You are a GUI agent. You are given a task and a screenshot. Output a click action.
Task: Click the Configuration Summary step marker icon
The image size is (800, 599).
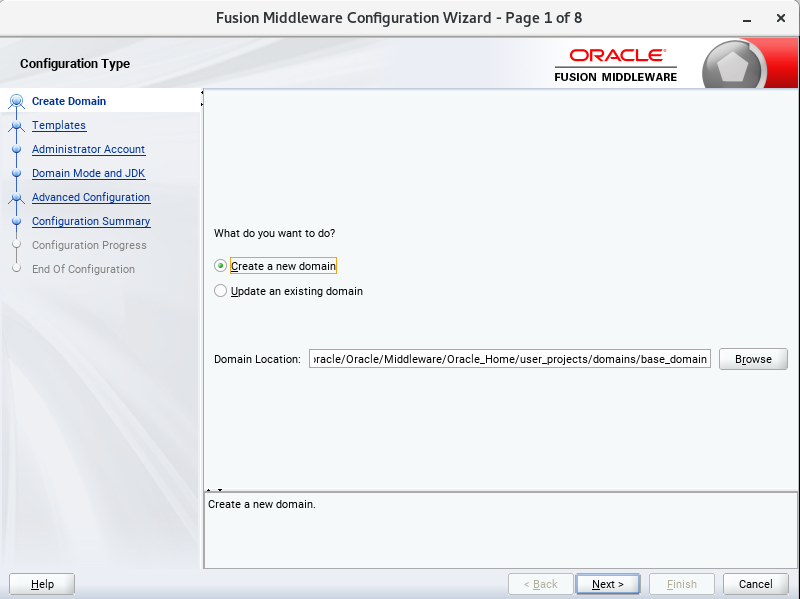pyautogui.click(x=16, y=221)
